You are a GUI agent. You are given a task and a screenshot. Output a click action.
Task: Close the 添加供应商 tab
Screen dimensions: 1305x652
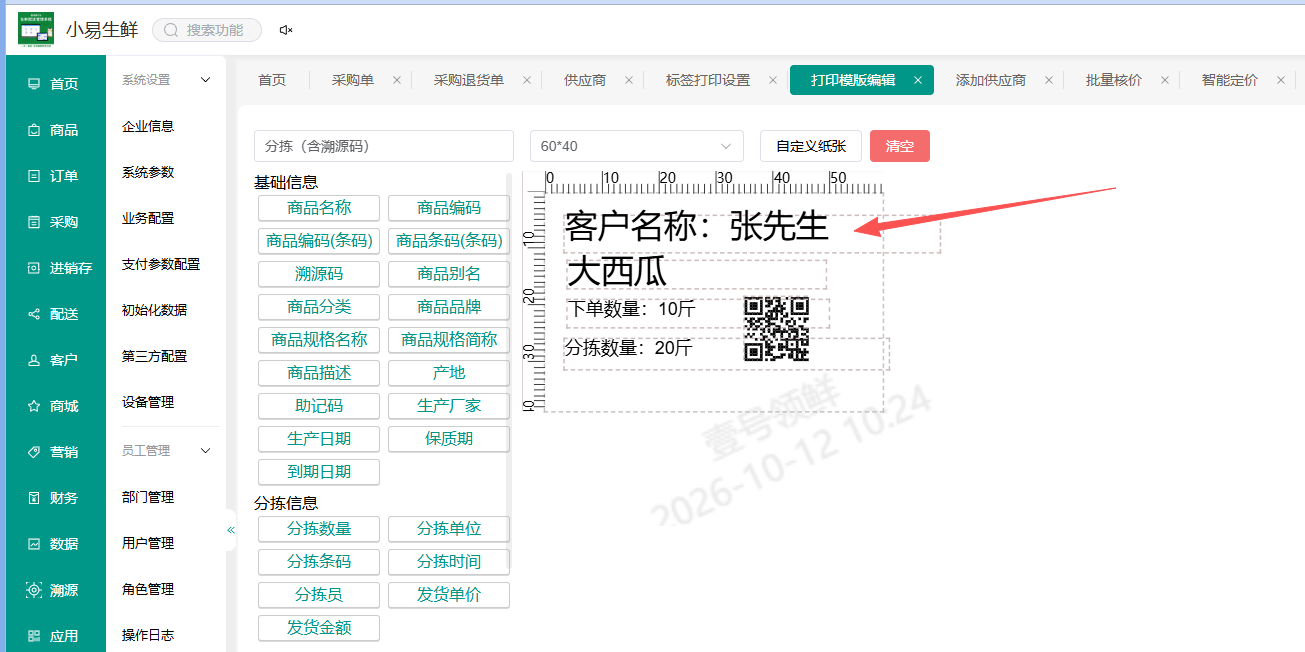1048,80
